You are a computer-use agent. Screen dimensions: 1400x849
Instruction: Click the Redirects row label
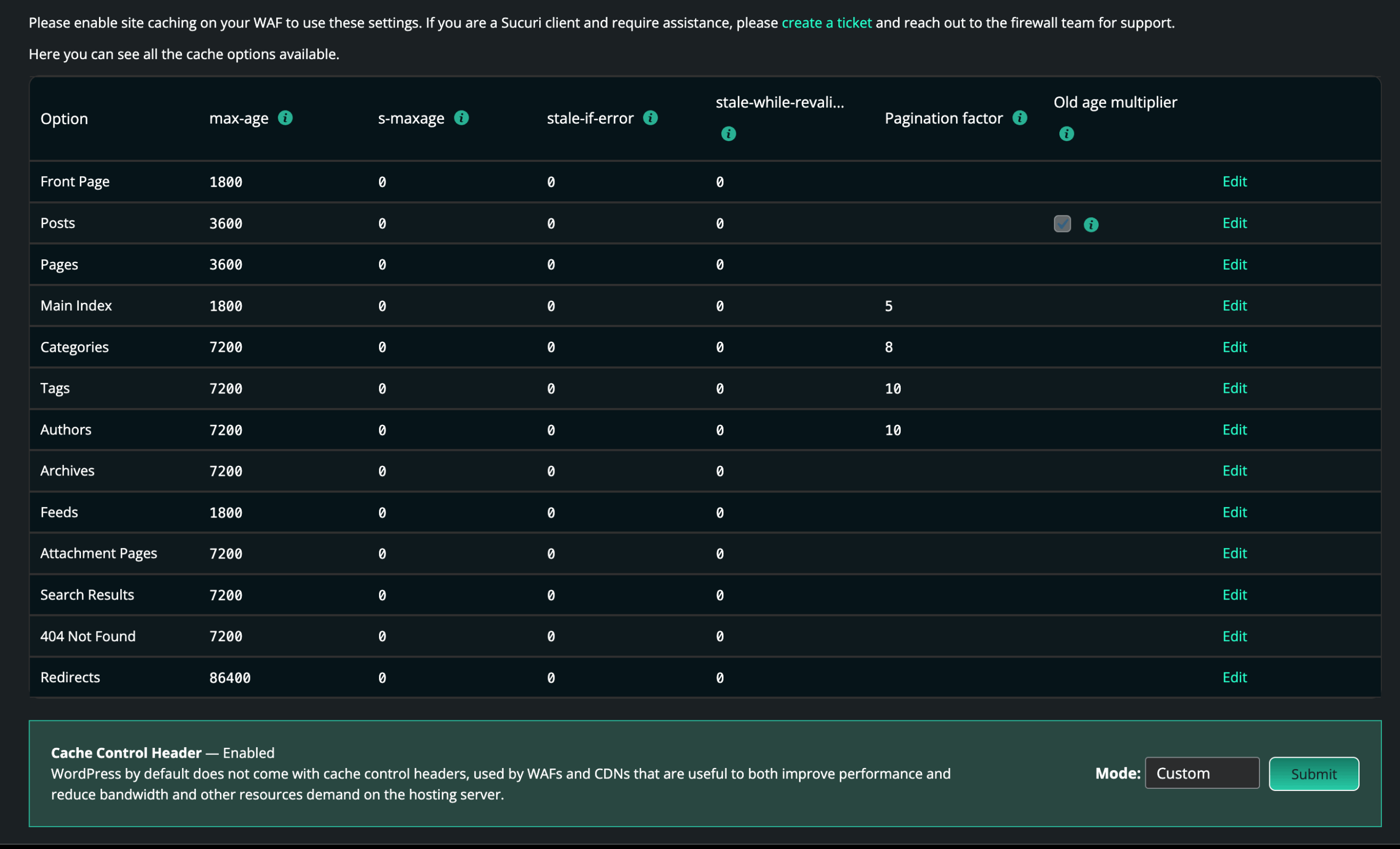click(x=70, y=677)
